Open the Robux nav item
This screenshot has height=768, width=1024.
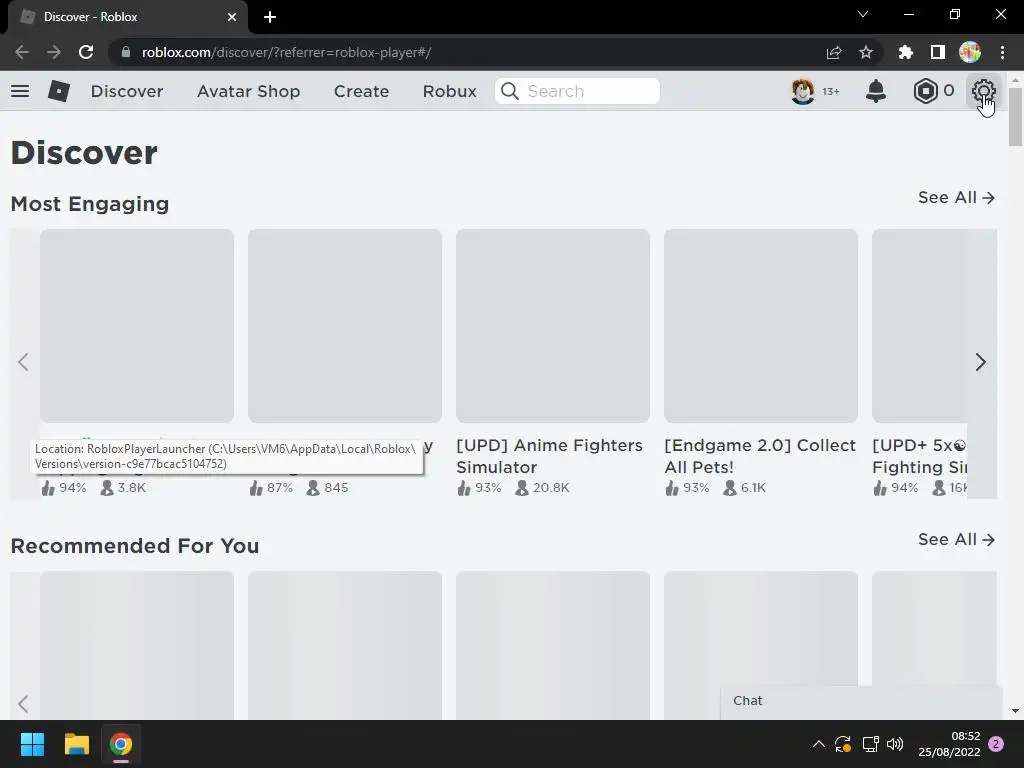tap(449, 91)
